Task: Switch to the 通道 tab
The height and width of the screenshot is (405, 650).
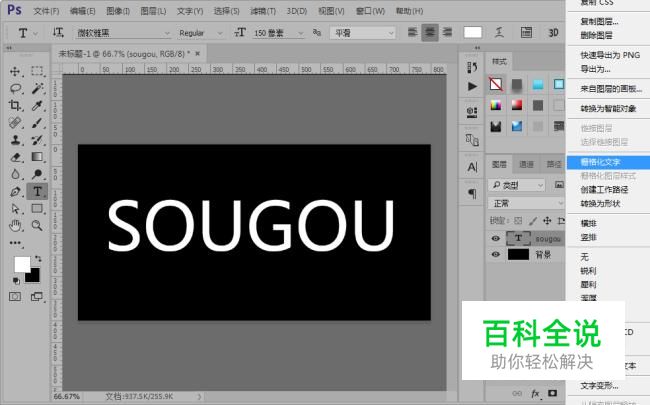Action: pyautogui.click(x=526, y=165)
